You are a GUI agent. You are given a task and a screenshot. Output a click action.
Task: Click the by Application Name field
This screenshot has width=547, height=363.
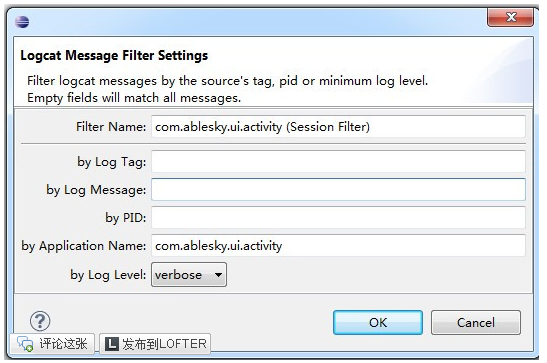point(338,246)
